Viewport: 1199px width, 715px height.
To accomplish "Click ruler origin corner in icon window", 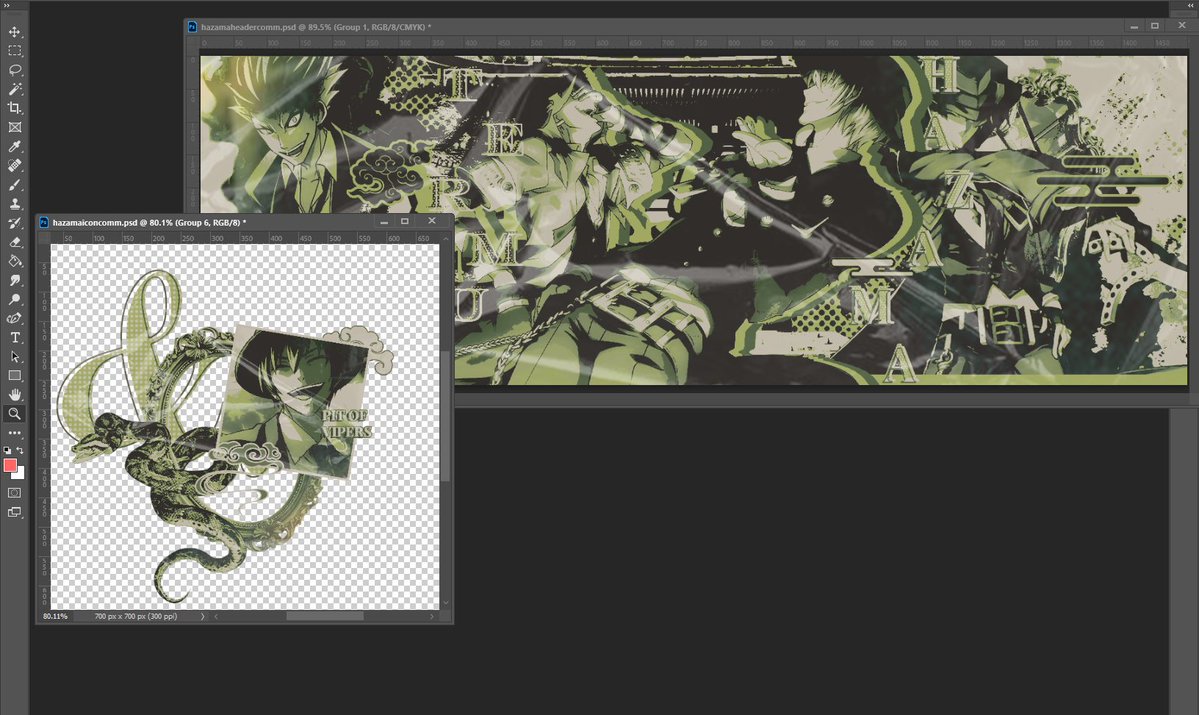I will coord(44,239).
